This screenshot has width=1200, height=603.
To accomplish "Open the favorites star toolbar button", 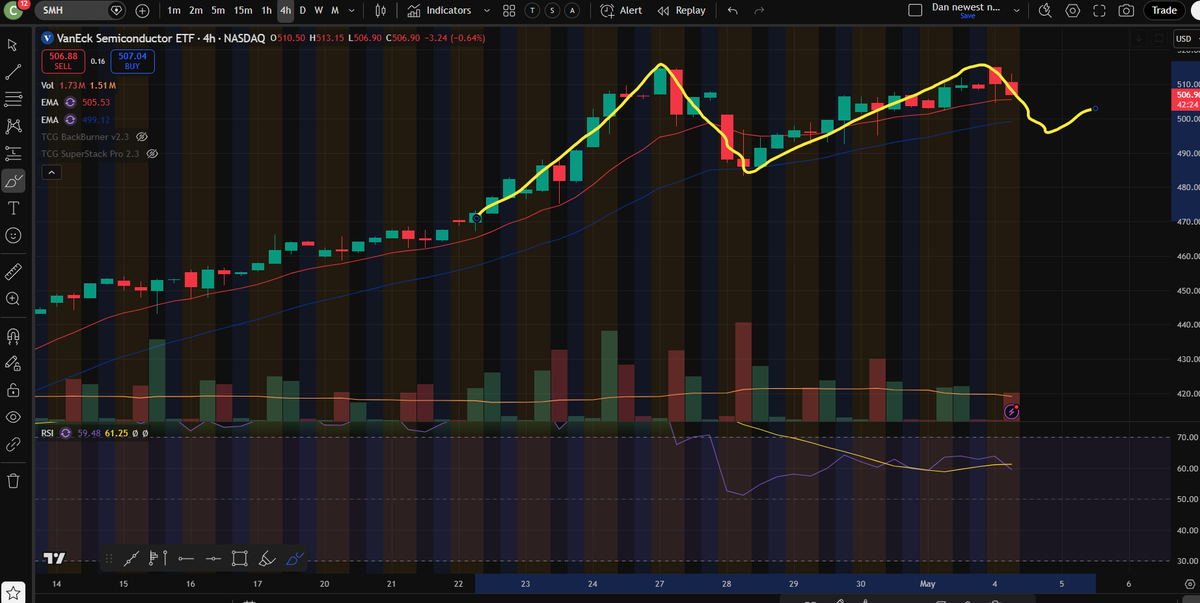I will 13,592.
